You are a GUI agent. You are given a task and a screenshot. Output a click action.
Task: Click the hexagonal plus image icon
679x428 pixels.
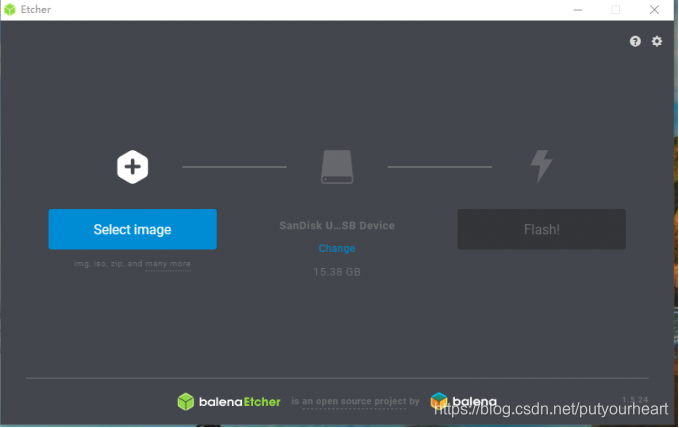133,167
